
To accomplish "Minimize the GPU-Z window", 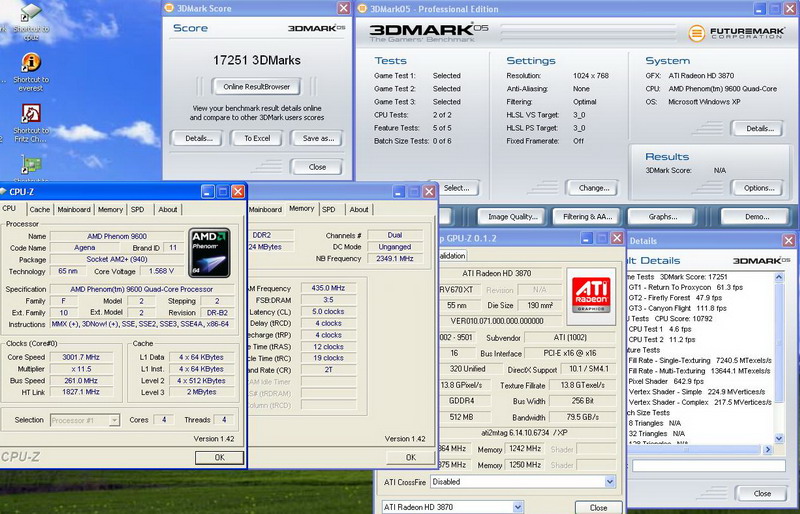I will pos(587,238).
